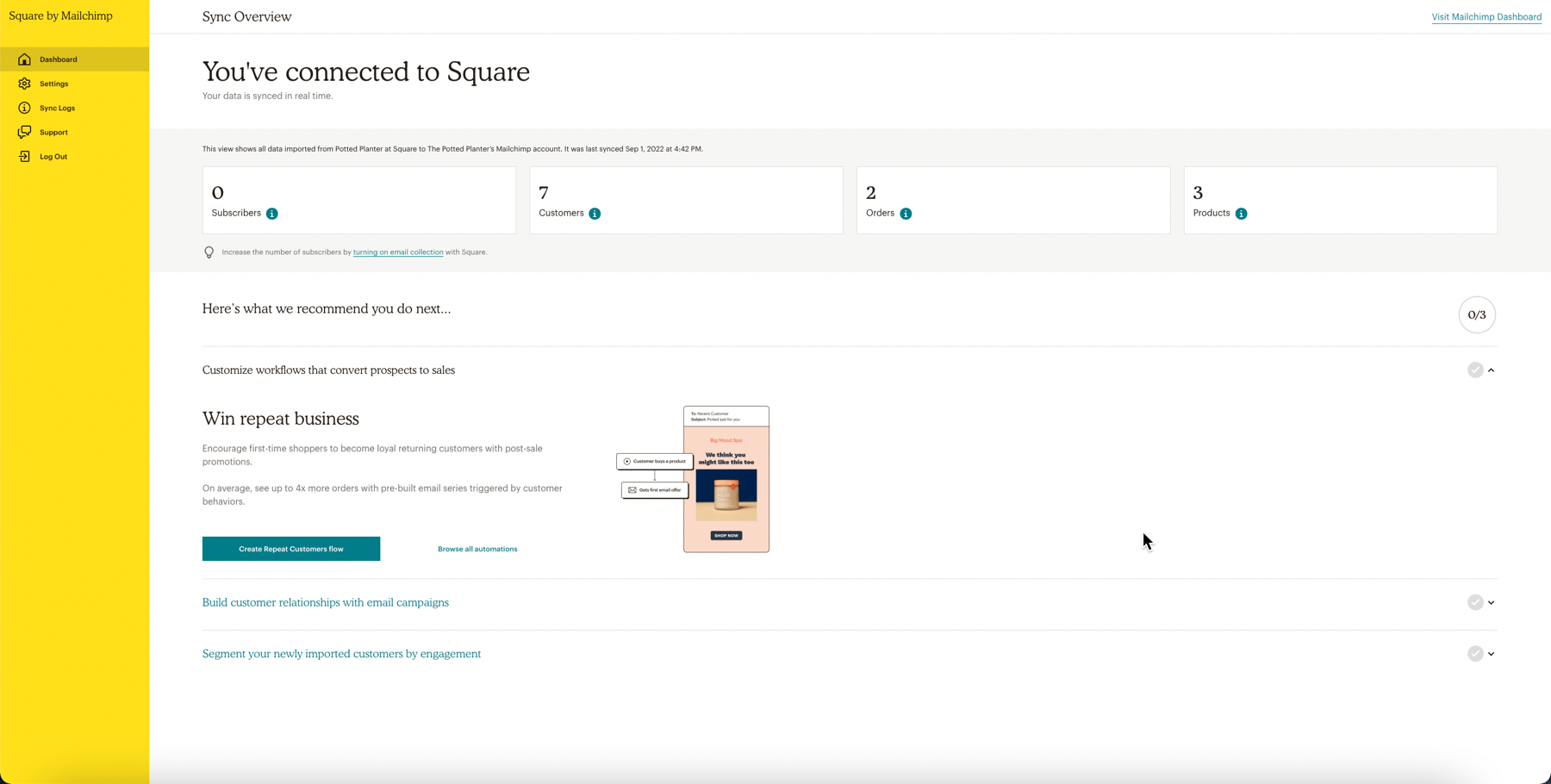This screenshot has width=1551, height=784.
Task: Open Settings via the gear icon
Action: pos(24,84)
